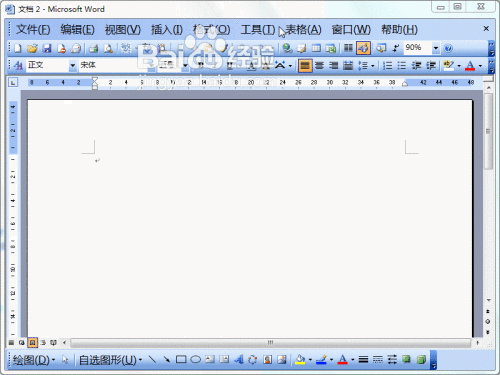Apply shadow style to shape
Screen dimensions: 500x375
point(406,359)
